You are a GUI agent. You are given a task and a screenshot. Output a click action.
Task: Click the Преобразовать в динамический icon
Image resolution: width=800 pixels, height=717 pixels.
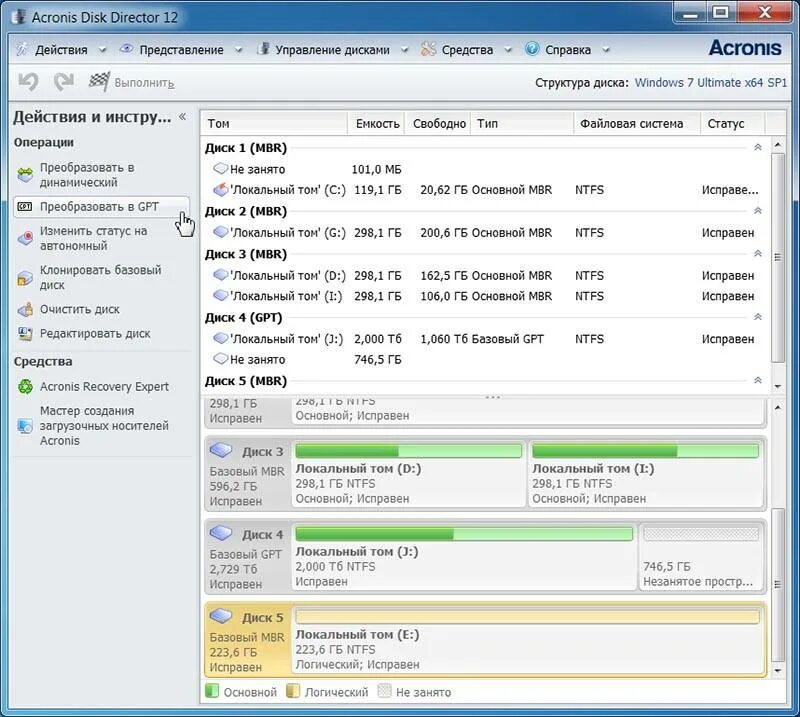click(x=25, y=175)
